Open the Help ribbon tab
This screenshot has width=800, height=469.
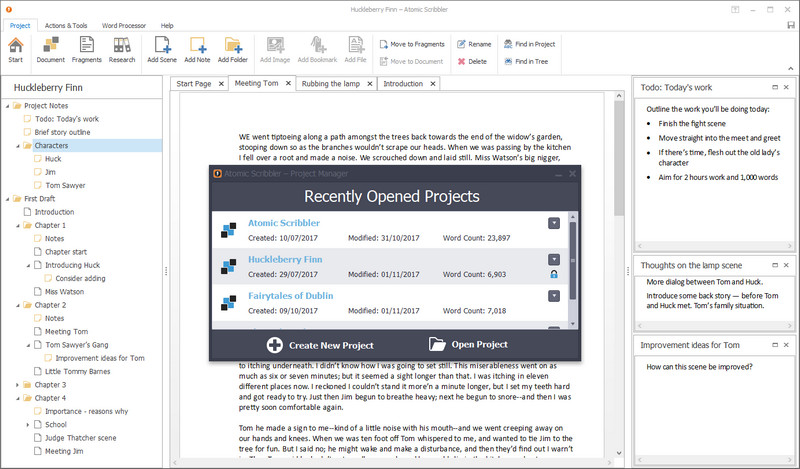click(167, 26)
